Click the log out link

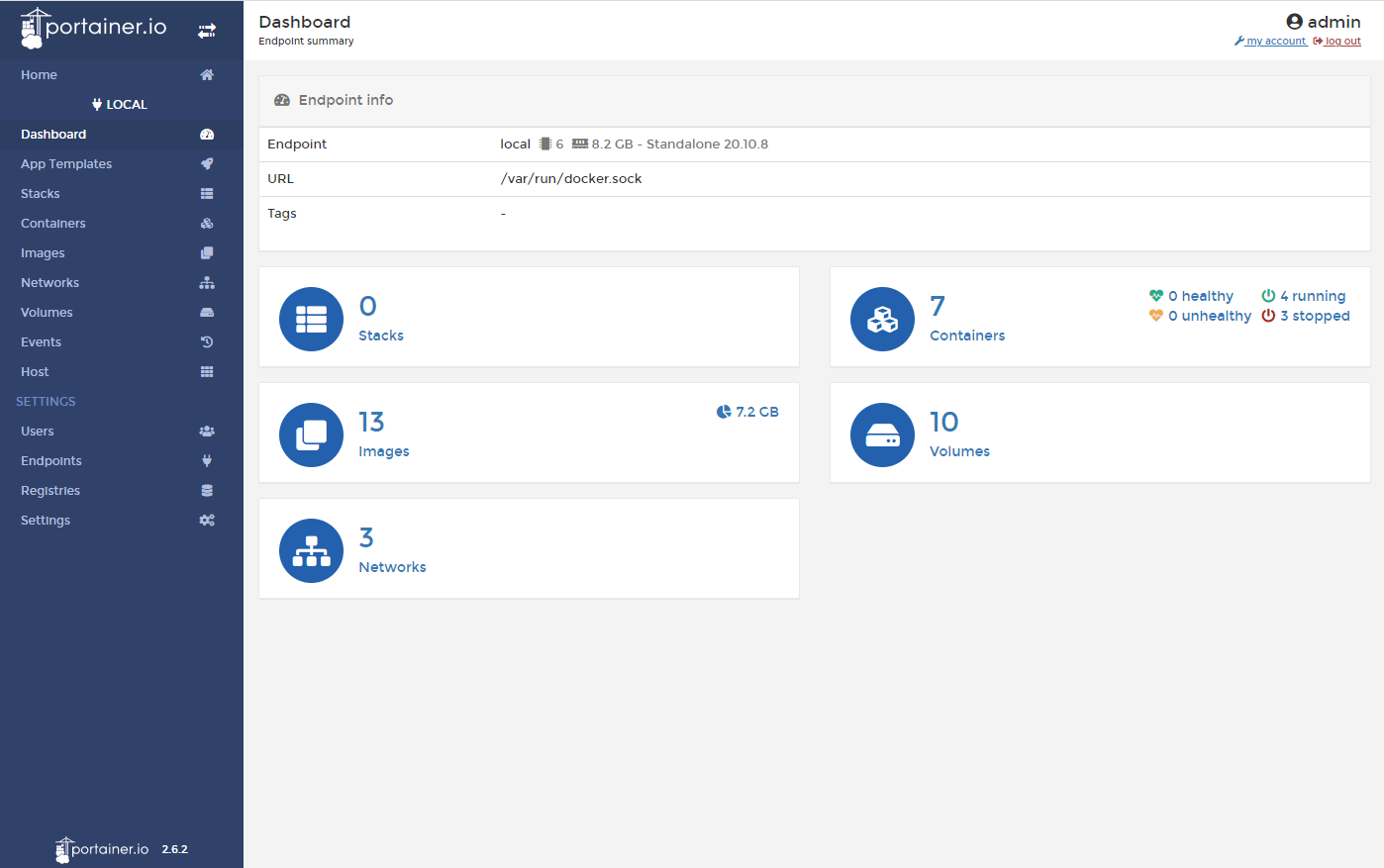click(x=1337, y=42)
